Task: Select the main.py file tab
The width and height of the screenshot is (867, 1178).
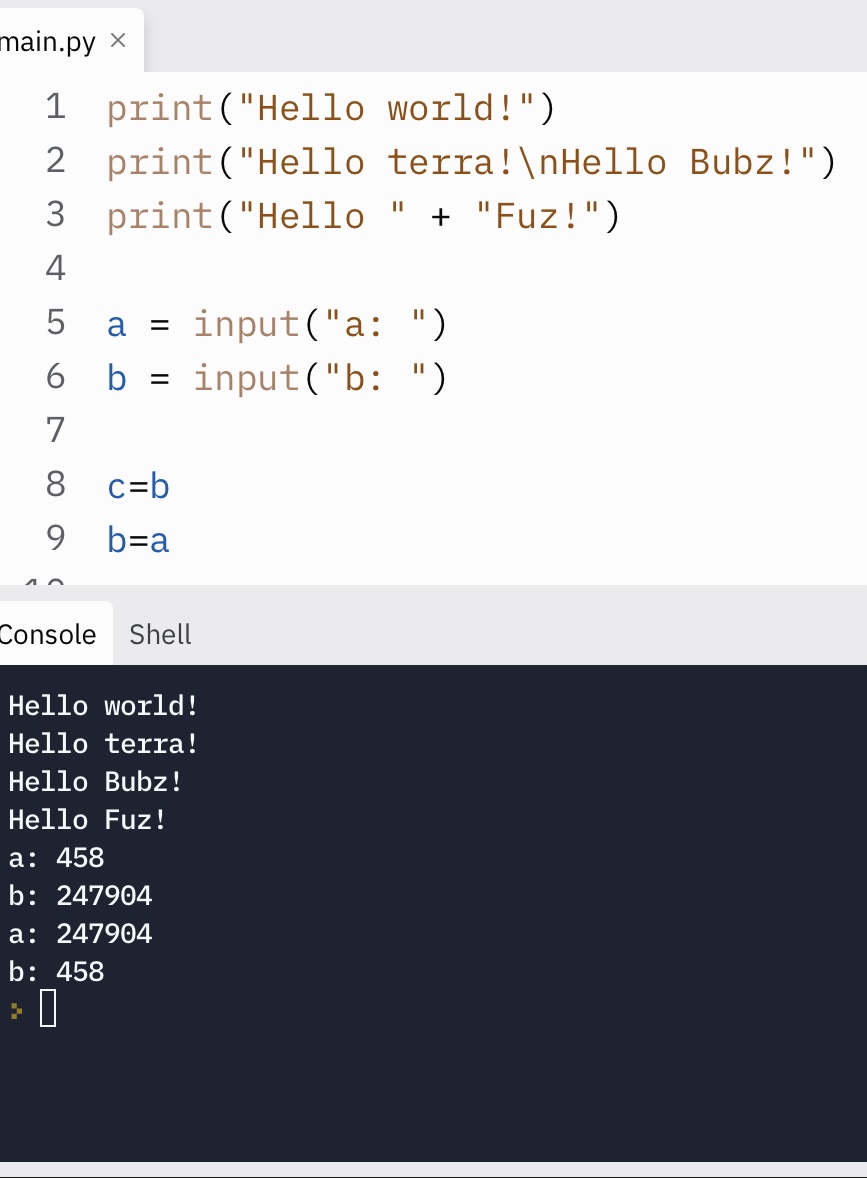Action: [48, 42]
